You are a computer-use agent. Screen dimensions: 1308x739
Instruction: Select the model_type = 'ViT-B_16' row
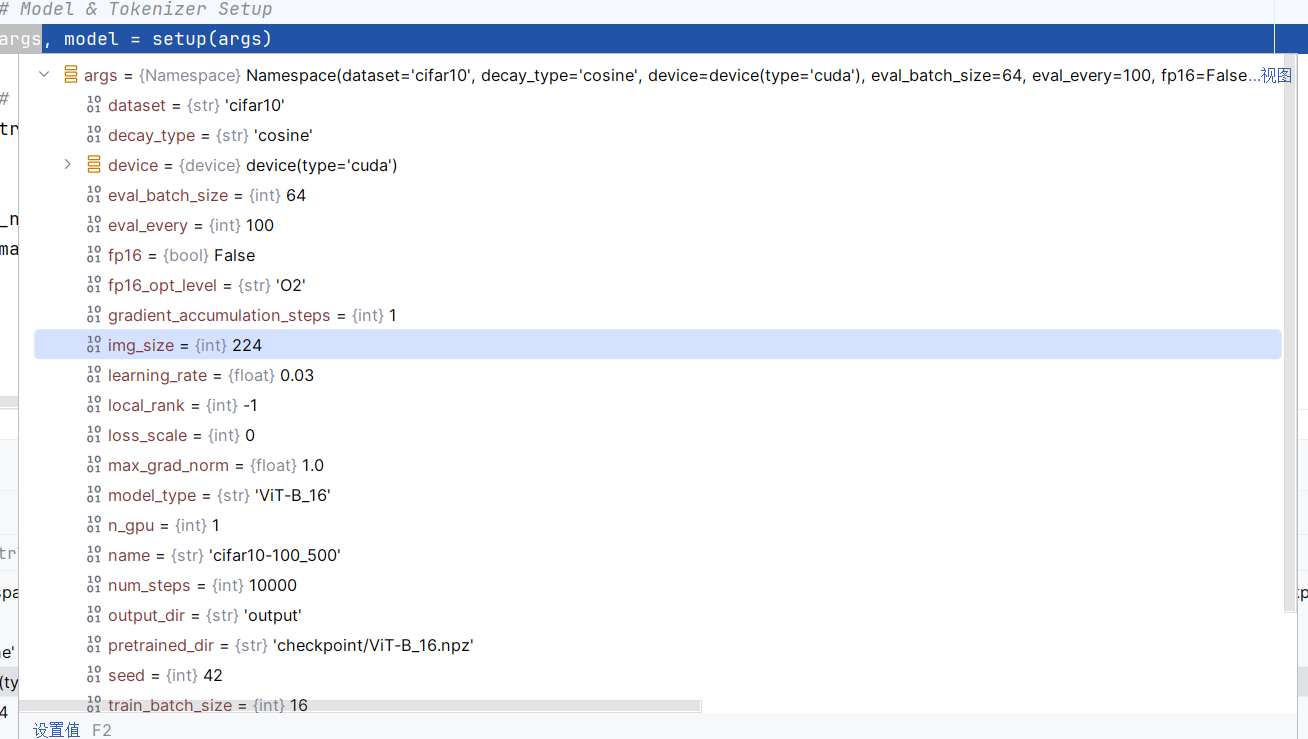[658, 495]
